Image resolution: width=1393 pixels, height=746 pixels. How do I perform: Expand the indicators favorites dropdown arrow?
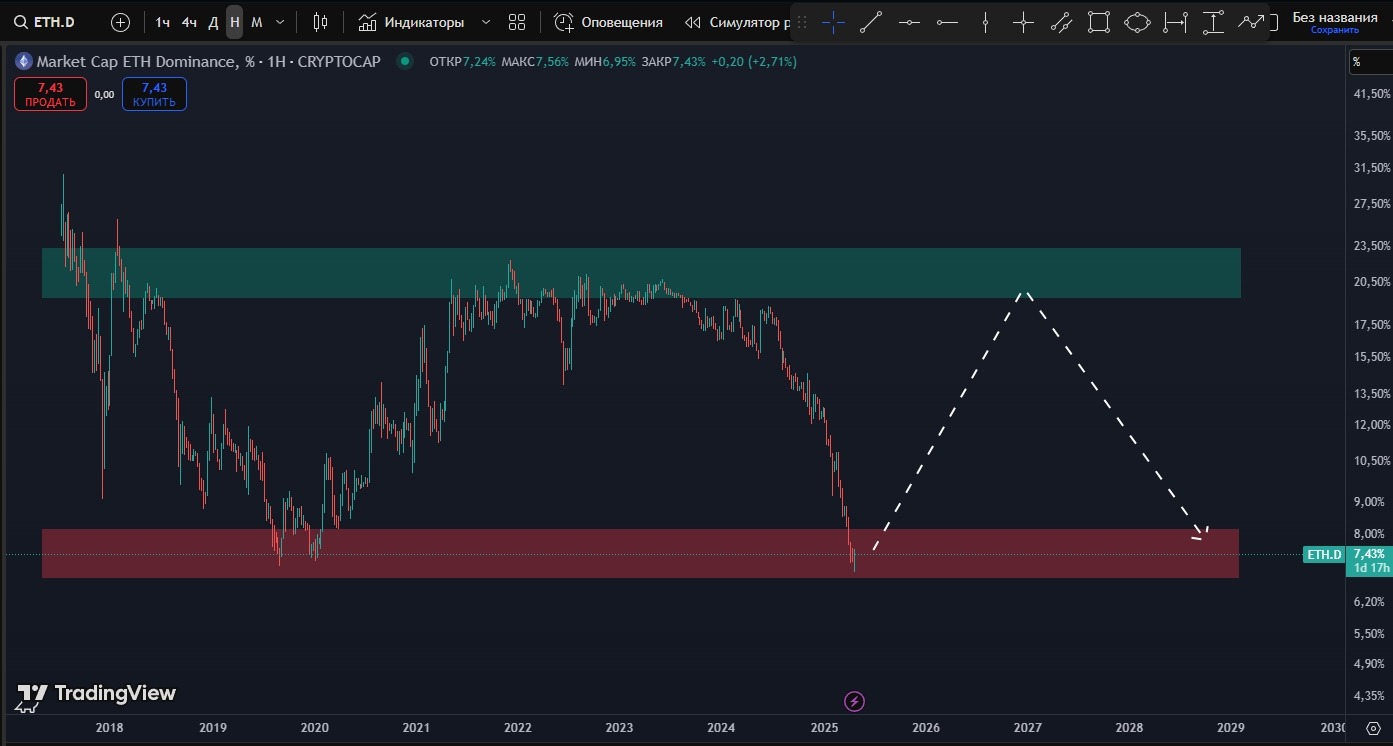pyautogui.click(x=486, y=22)
